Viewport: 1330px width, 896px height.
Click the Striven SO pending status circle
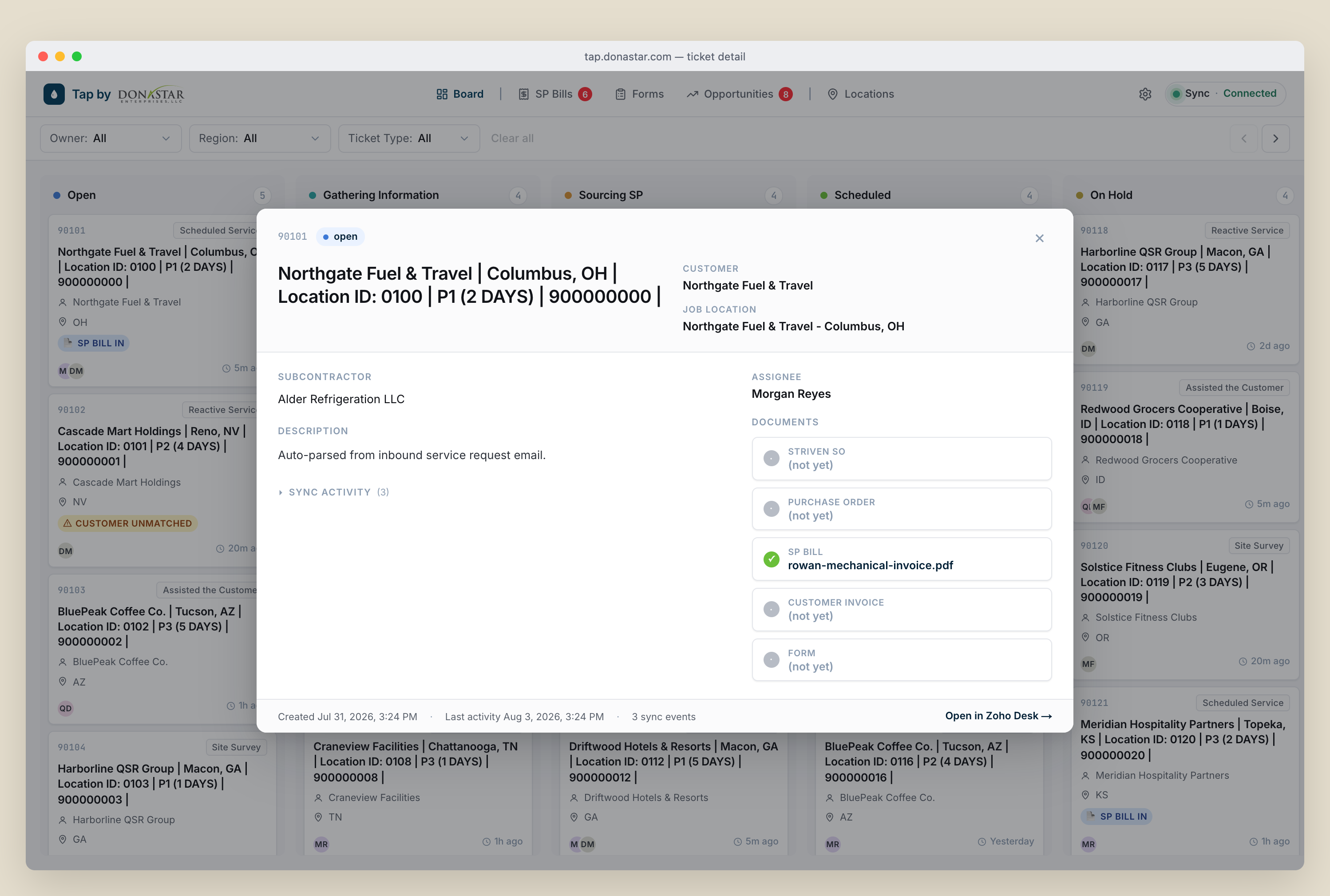tap(771, 458)
